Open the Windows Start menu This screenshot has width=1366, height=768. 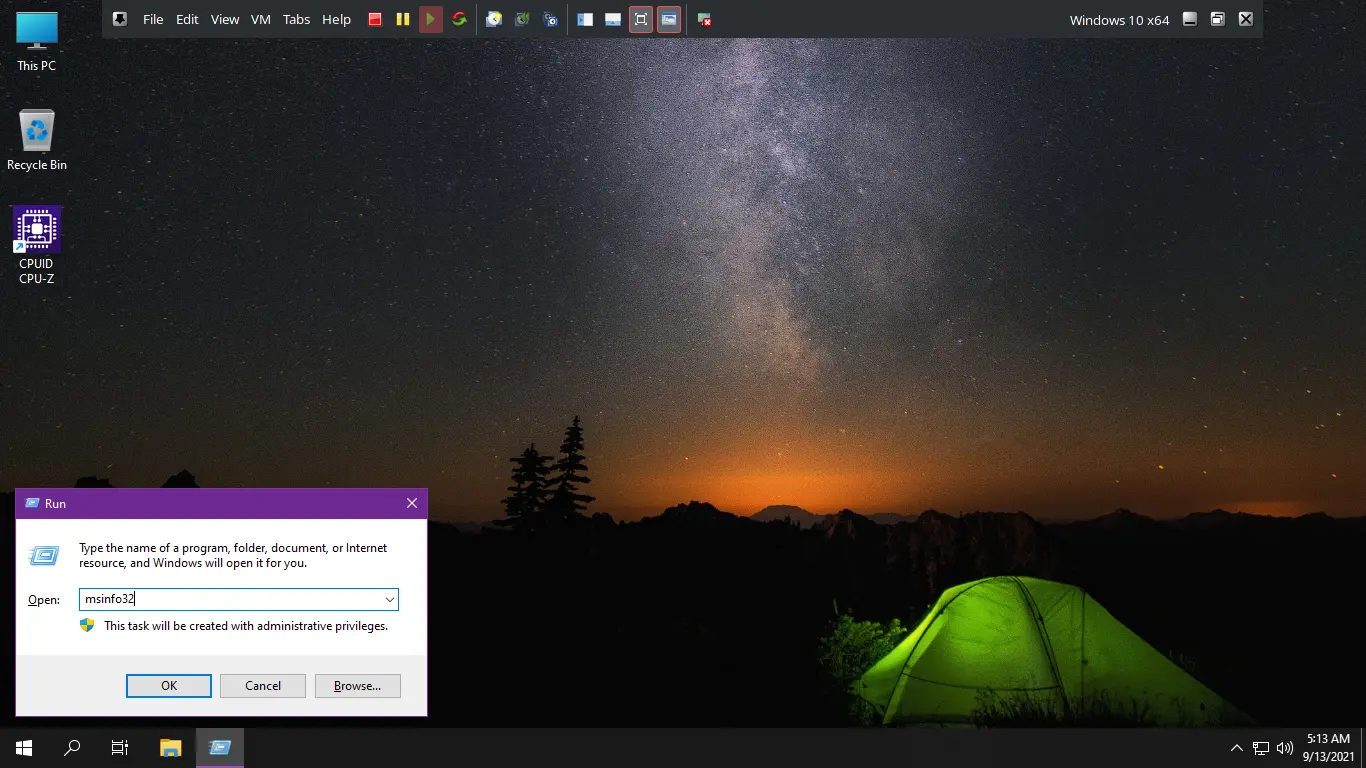[x=24, y=748]
